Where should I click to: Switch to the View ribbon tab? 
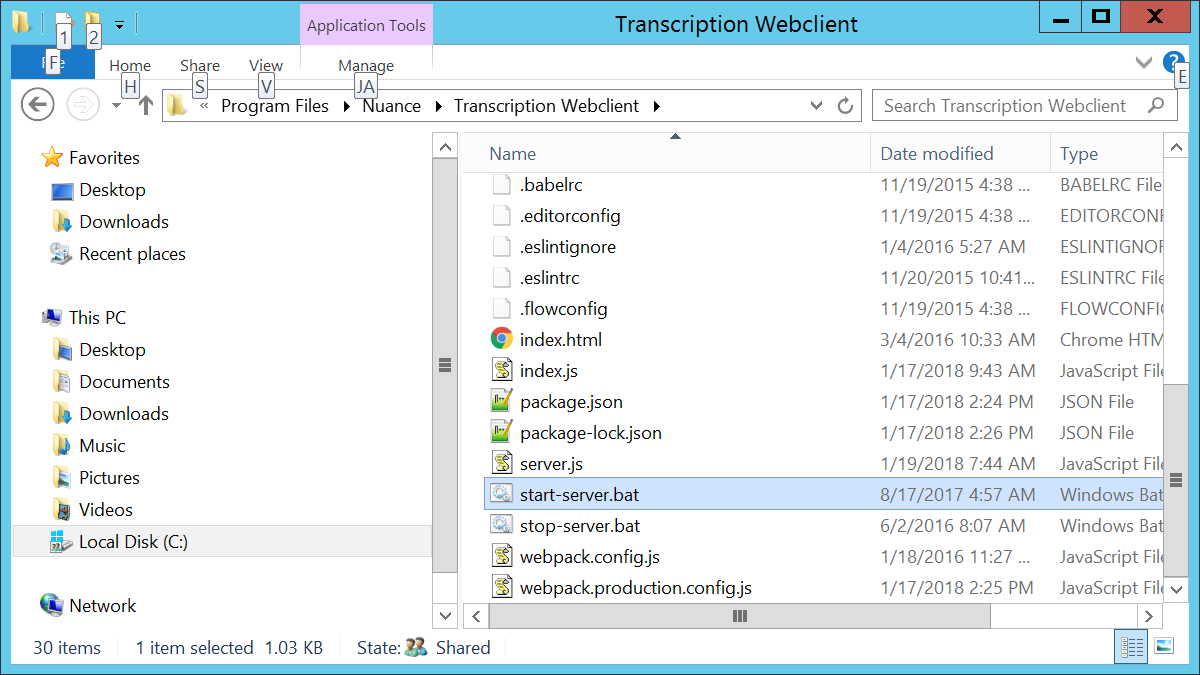pyautogui.click(x=266, y=66)
